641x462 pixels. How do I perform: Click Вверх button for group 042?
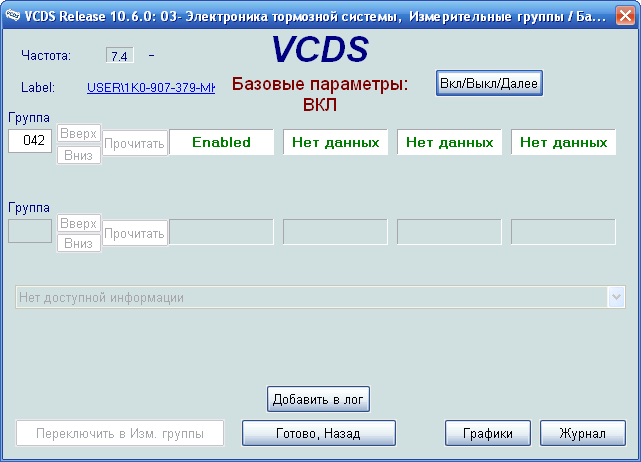point(78,133)
